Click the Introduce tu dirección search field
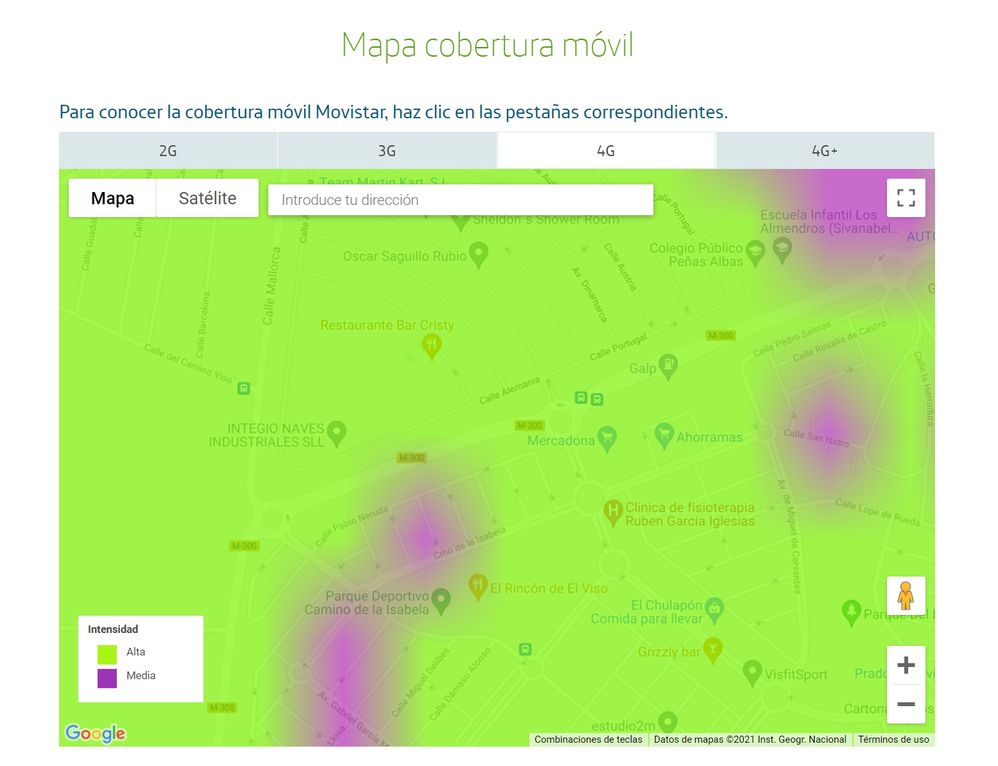This screenshot has height=766, width=998. tap(460, 199)
